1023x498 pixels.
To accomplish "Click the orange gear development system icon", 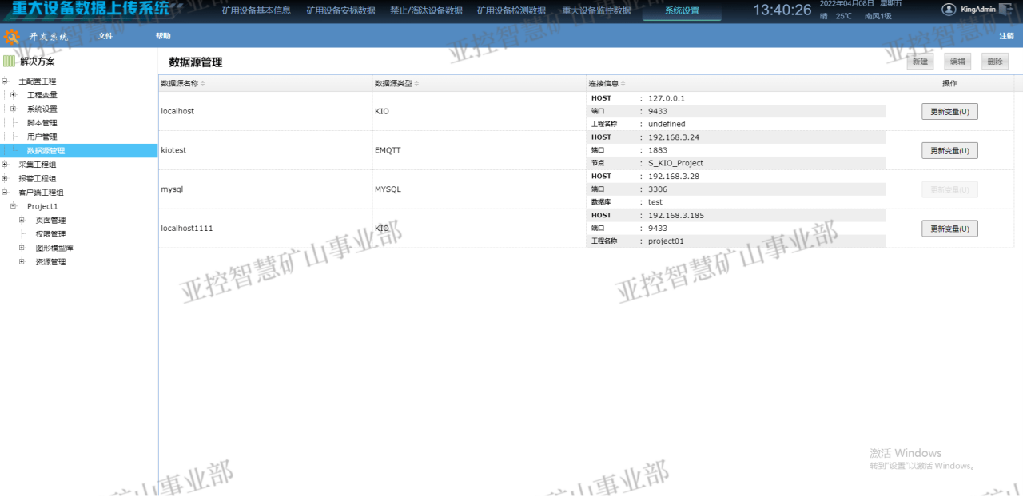I will [11, 36].
